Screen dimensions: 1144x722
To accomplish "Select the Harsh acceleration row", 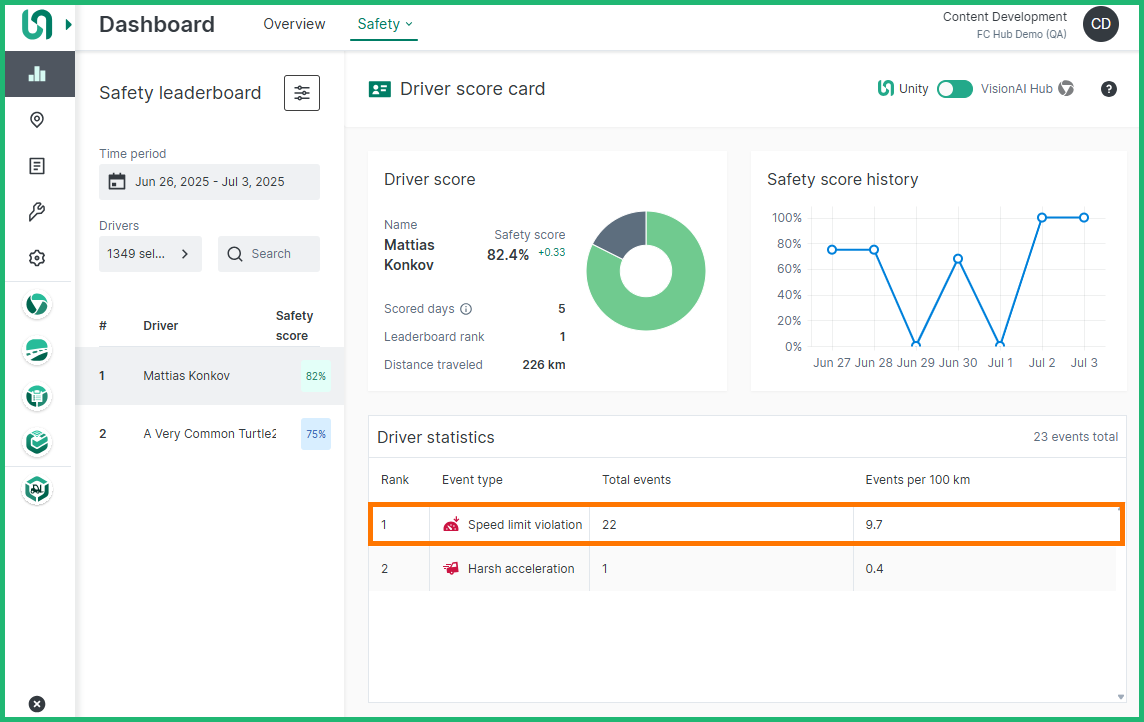I will coord(742,569).
